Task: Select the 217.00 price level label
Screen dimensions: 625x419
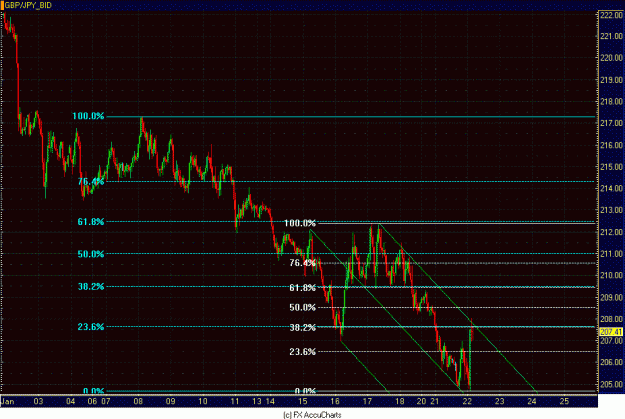Action: pos(611,123)
